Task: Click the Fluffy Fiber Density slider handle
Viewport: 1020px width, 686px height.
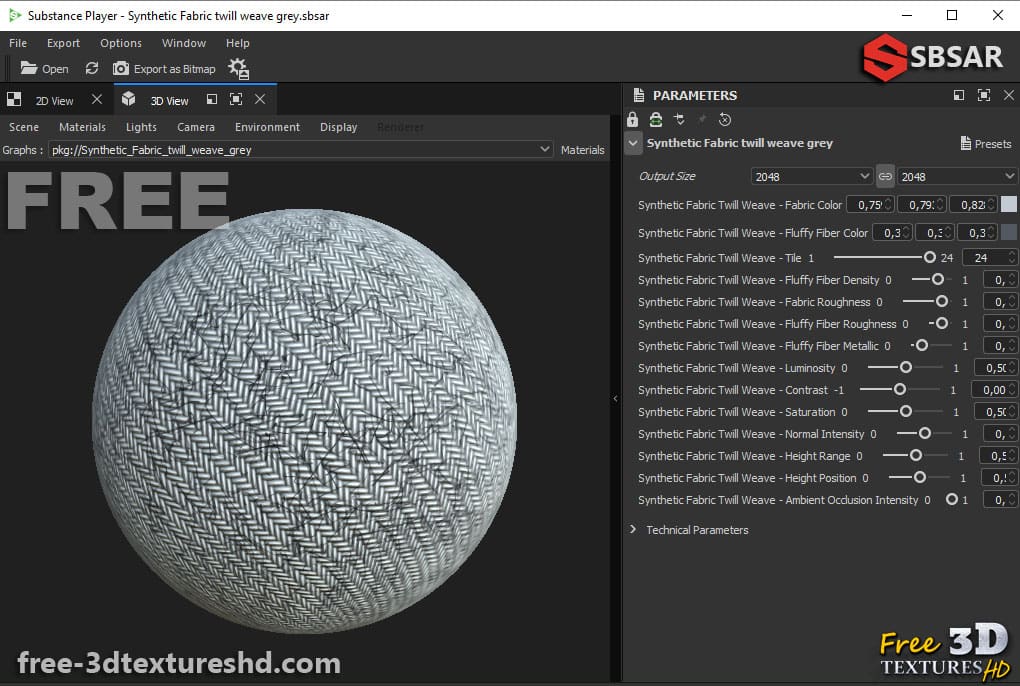Action: point(937,279)
